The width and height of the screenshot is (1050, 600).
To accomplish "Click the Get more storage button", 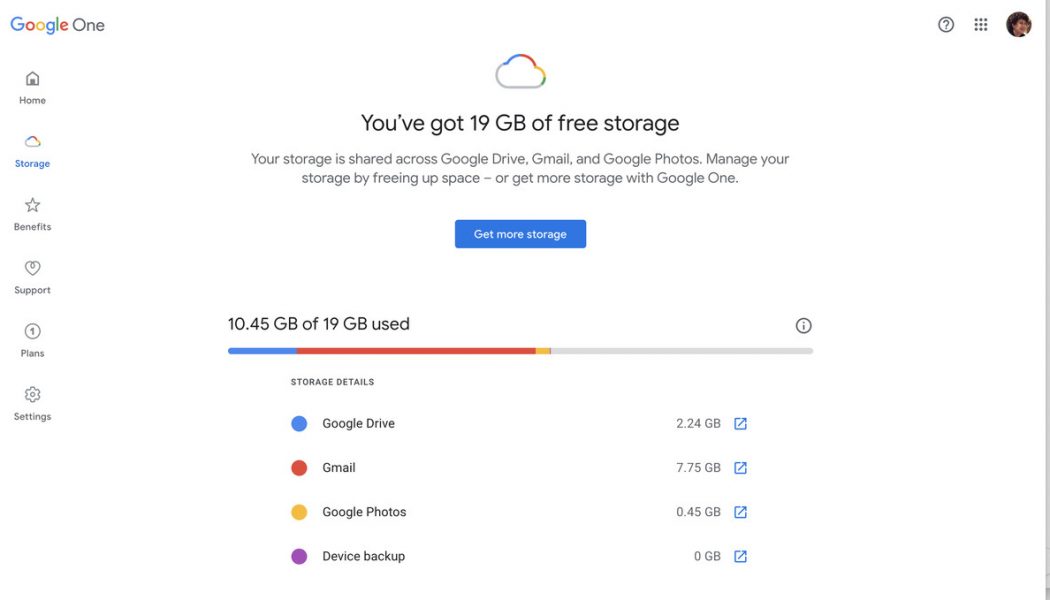I will [x=520, y=233].
